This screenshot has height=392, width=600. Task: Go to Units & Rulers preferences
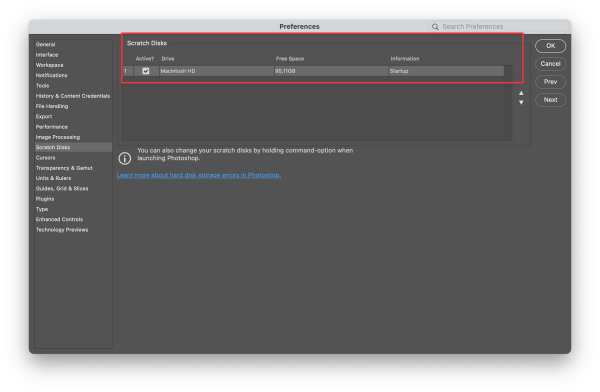click(53, 178)
